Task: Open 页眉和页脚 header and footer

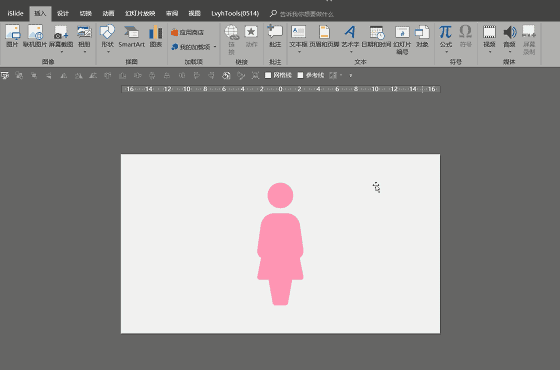Action: [x=324, y=36]
